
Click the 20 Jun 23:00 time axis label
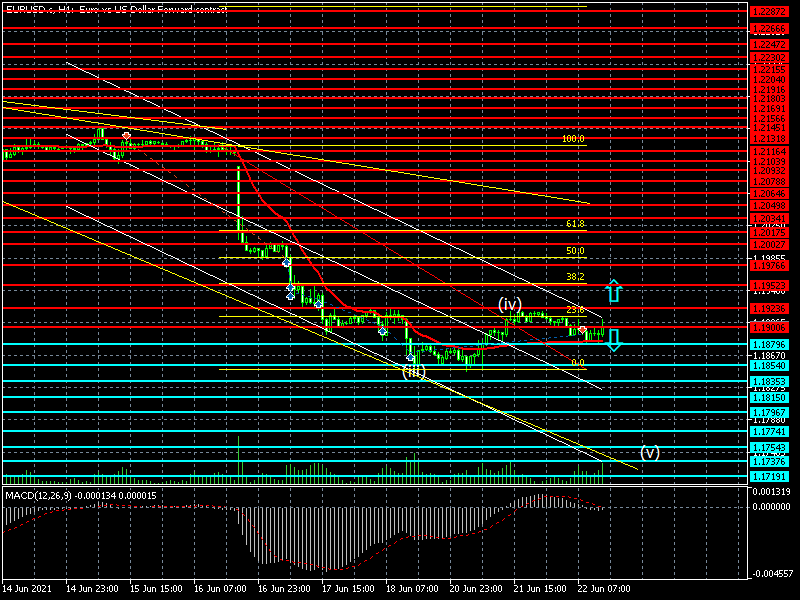pos(476,588)
